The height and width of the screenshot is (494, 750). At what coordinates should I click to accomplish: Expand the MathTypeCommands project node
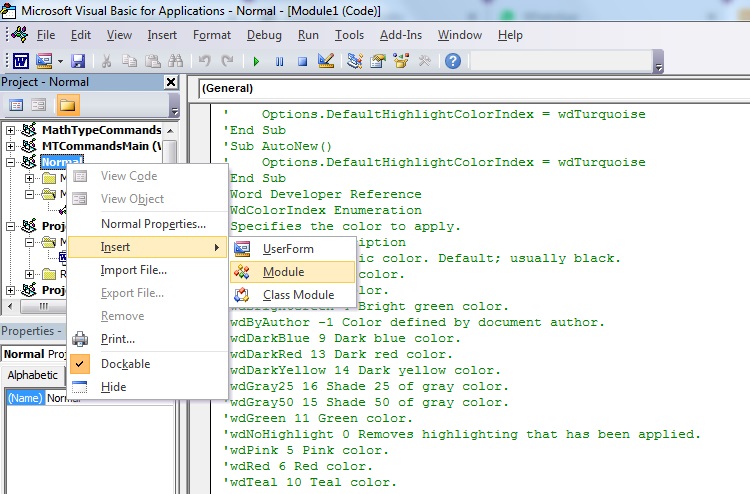pos(10,130)
